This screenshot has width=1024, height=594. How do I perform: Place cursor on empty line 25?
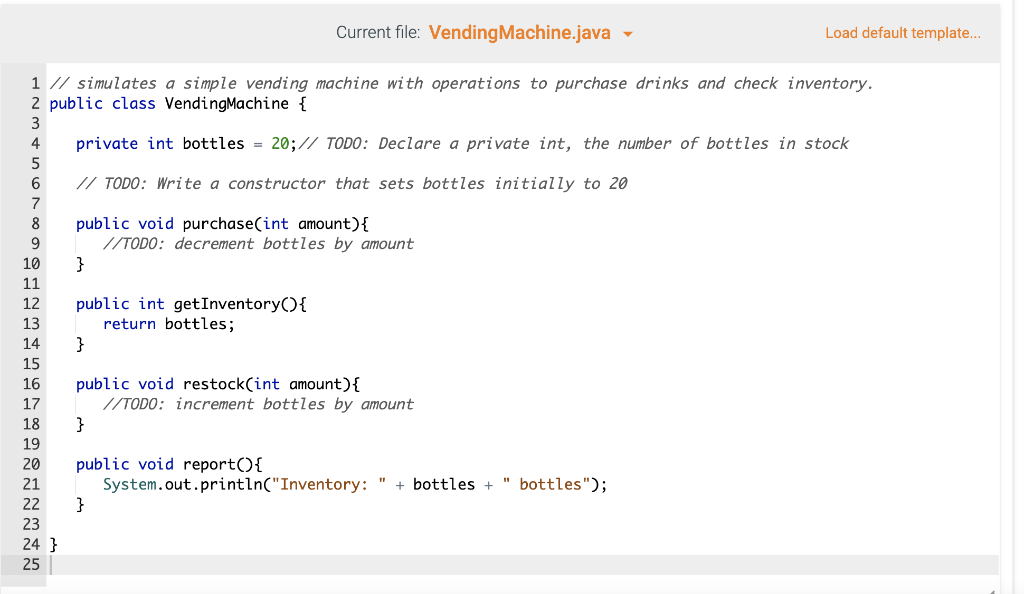(x=60, y=564)
